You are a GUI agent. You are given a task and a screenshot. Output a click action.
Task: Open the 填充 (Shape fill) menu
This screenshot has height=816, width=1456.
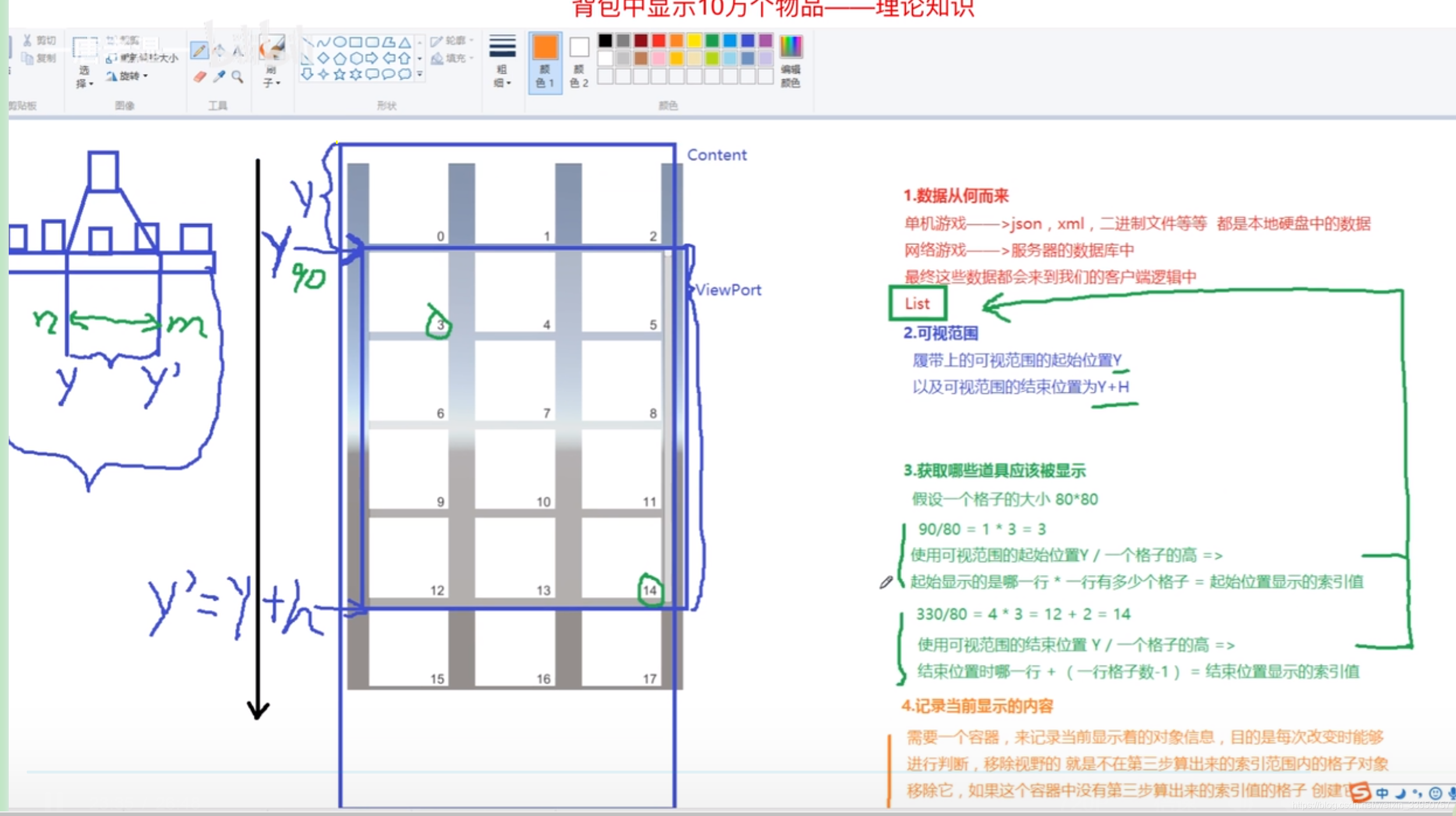pos(453,57)
